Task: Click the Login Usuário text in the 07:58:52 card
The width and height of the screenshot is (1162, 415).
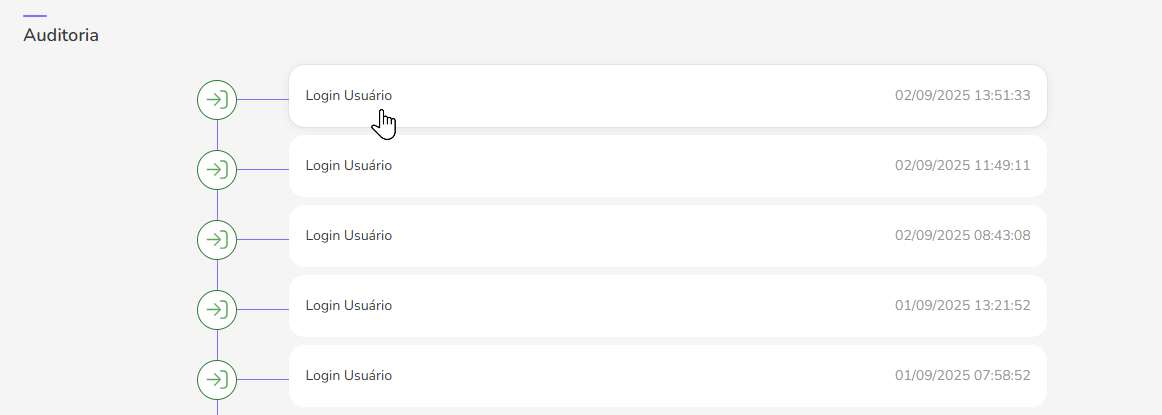Action: (348, 375)
